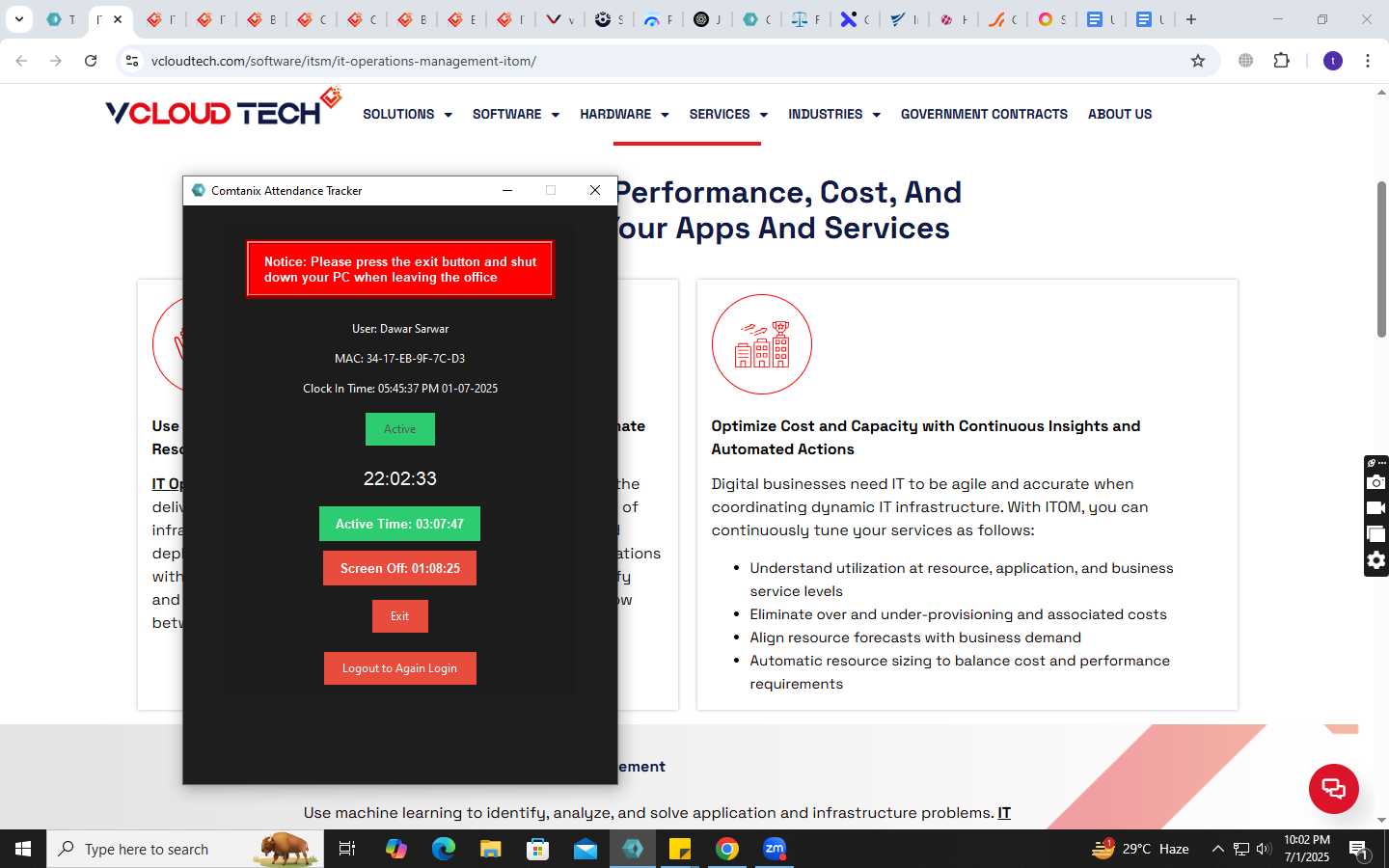Take a screenshot with the camera icon
Viewport: 1389px width, 868px height.
point(1375,482)
